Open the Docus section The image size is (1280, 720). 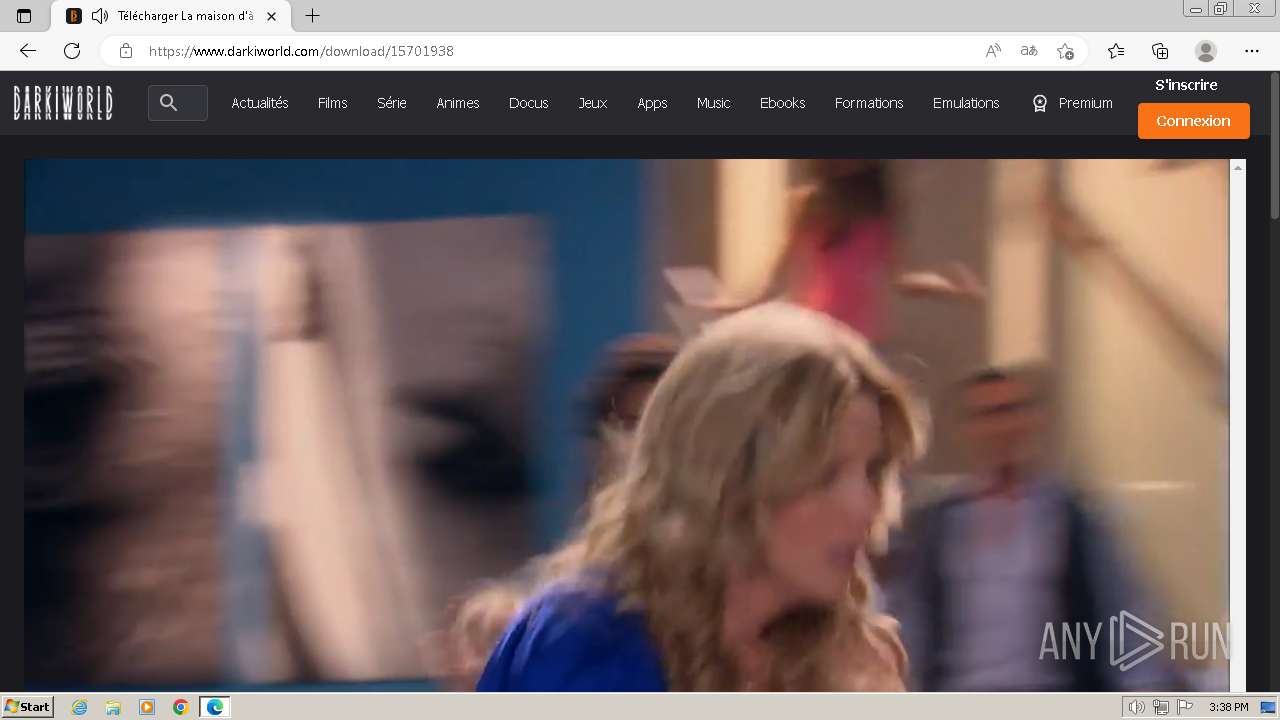tap(528, 103)
